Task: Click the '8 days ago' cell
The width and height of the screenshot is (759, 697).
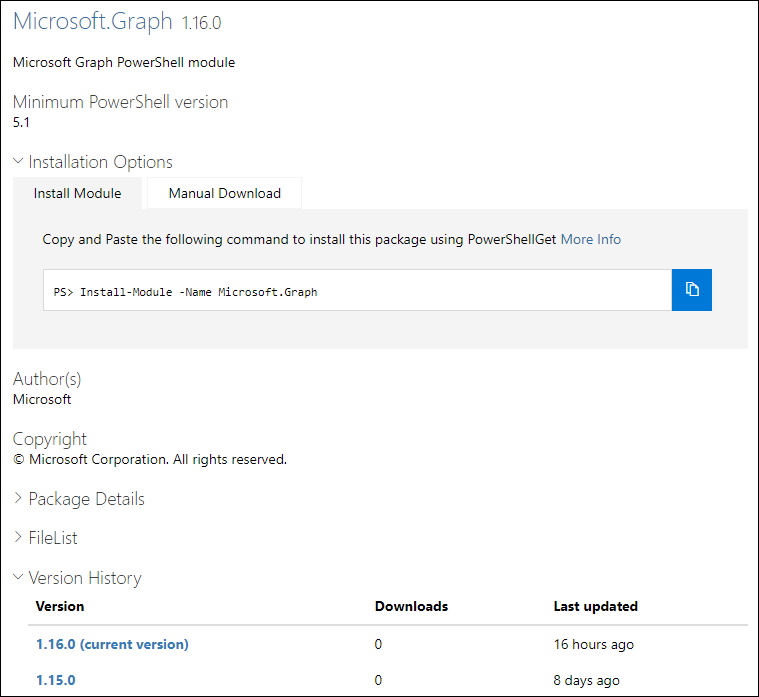Action: (587, 680)
